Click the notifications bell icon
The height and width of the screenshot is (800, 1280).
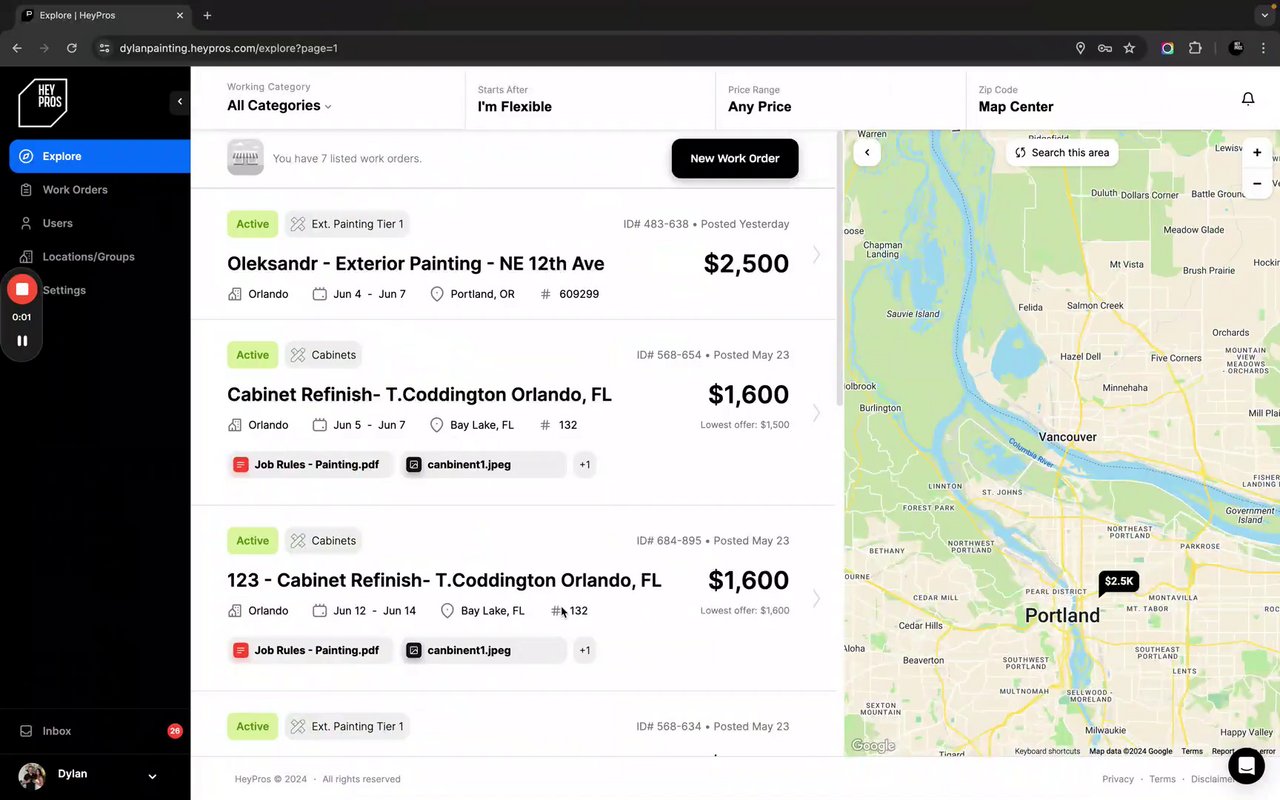(x=1248, y=99)
